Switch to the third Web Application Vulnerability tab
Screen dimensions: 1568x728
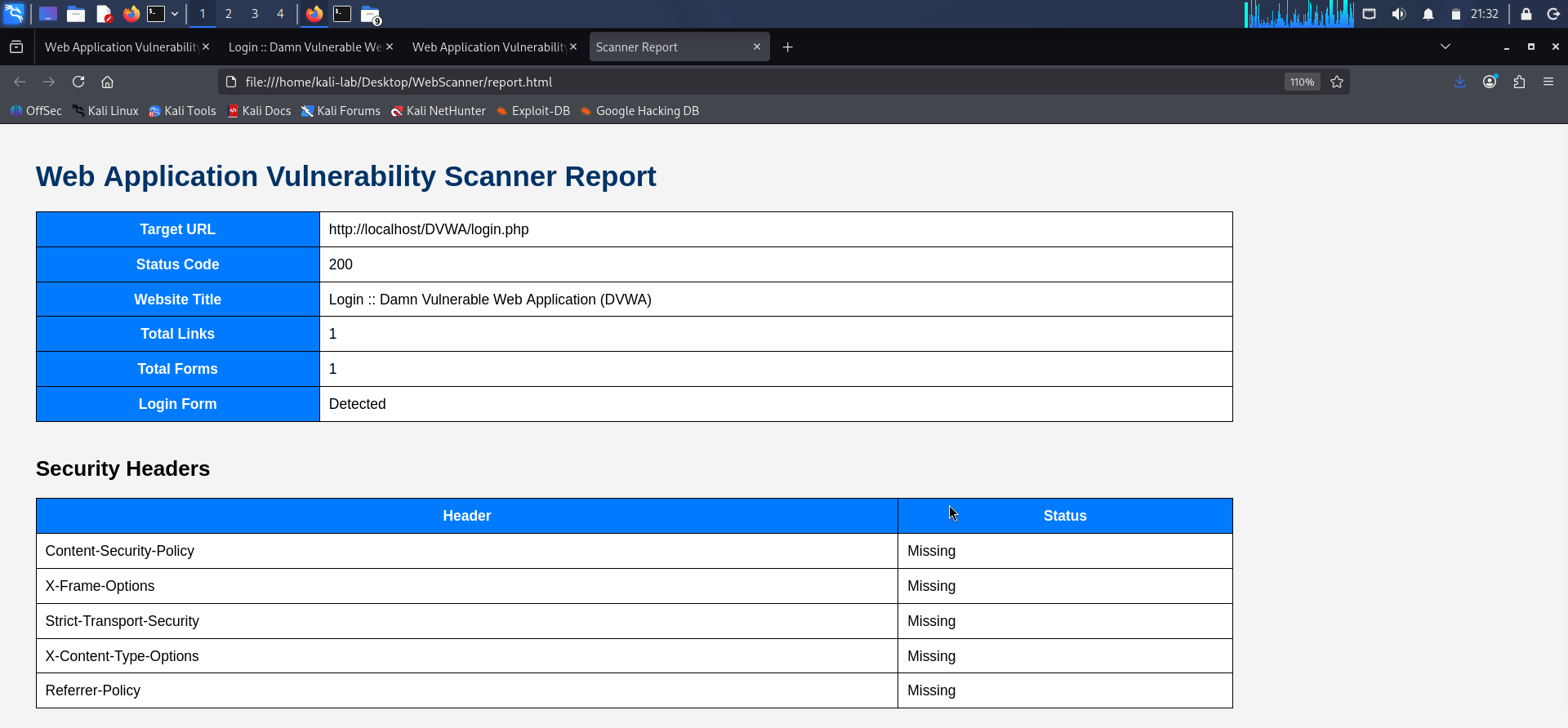pos(488,47)
